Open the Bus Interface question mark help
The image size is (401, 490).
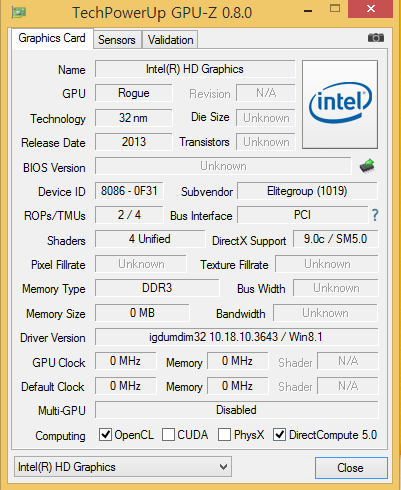375,215
